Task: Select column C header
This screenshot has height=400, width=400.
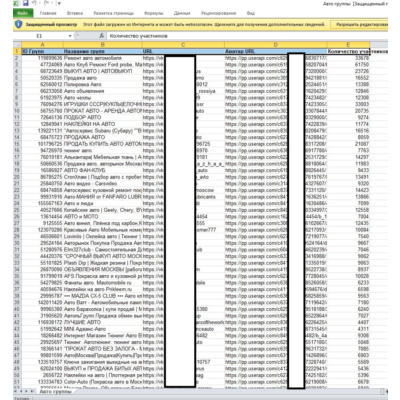Action: coord(183,45)
